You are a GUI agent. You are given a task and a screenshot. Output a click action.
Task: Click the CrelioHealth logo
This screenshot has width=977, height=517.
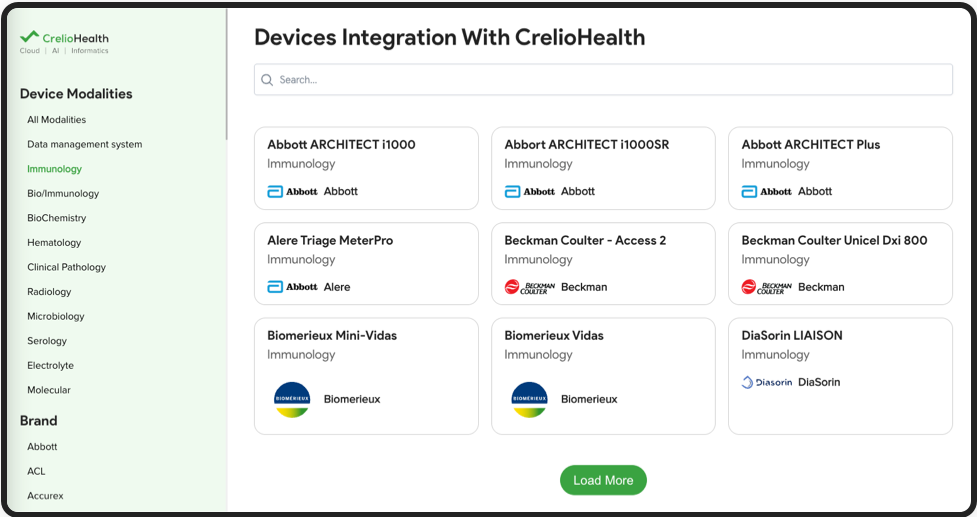[64, 42]
